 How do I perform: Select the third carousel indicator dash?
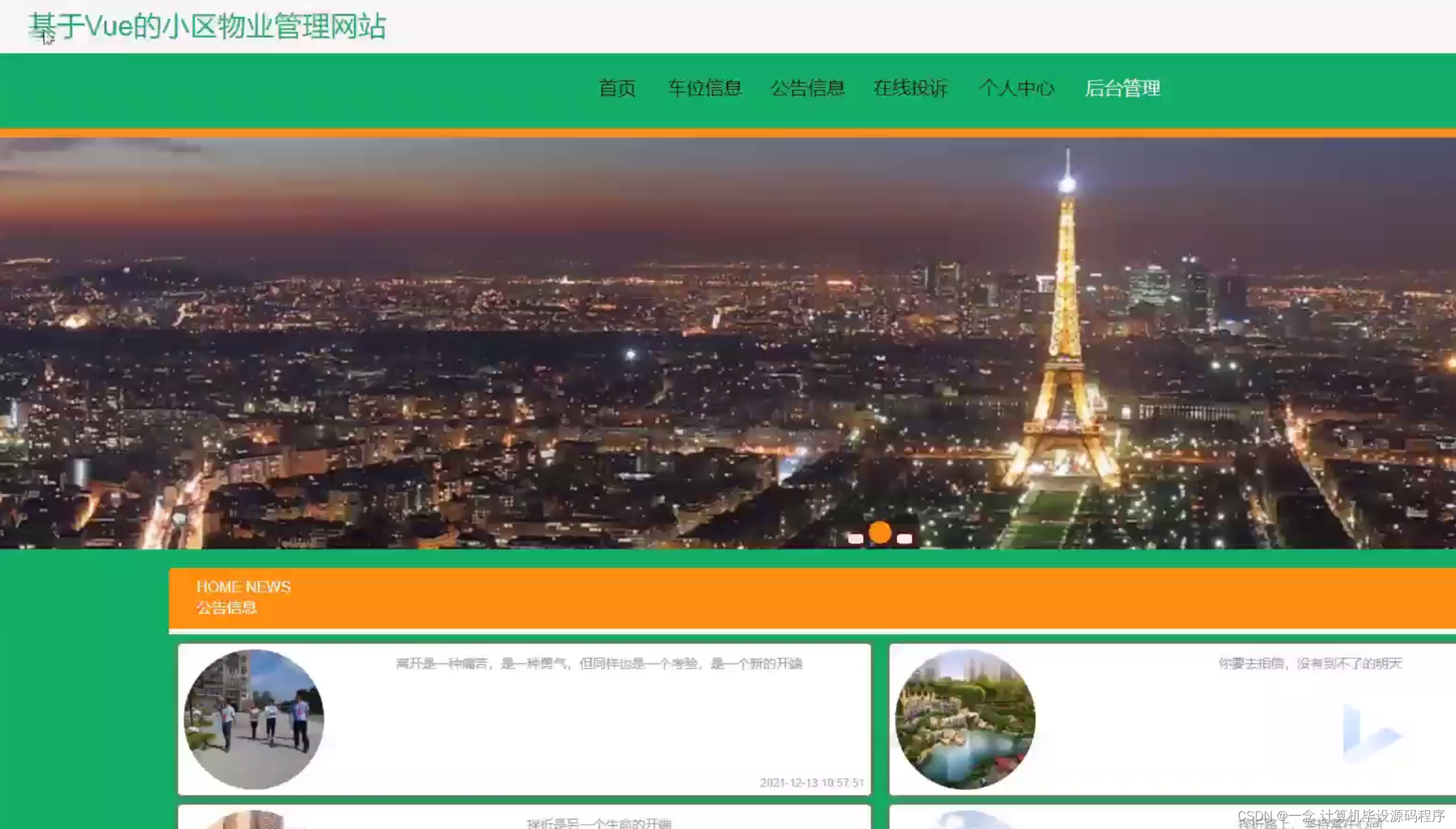tap(904, 539)
